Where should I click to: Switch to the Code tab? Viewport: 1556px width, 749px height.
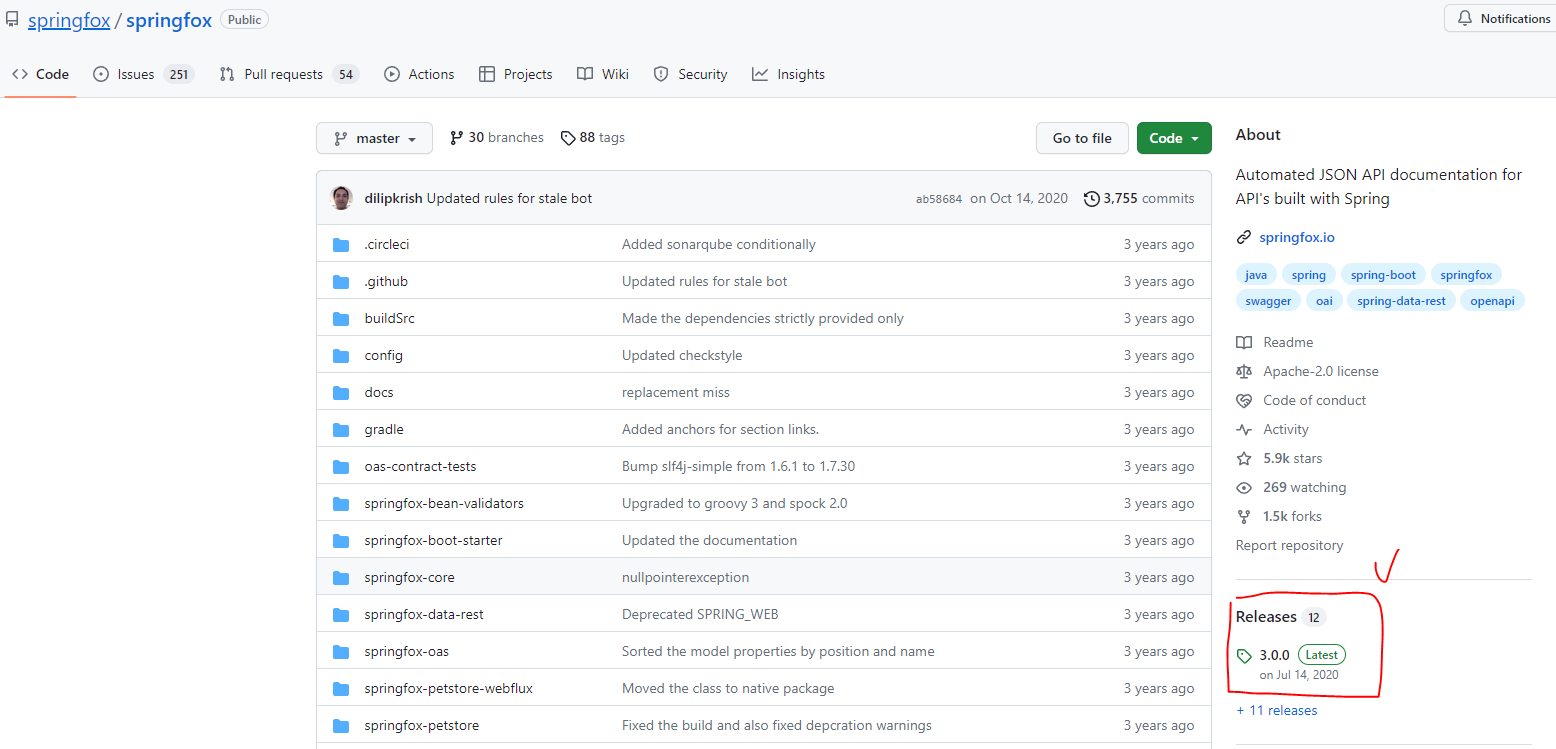coord(40,74)
